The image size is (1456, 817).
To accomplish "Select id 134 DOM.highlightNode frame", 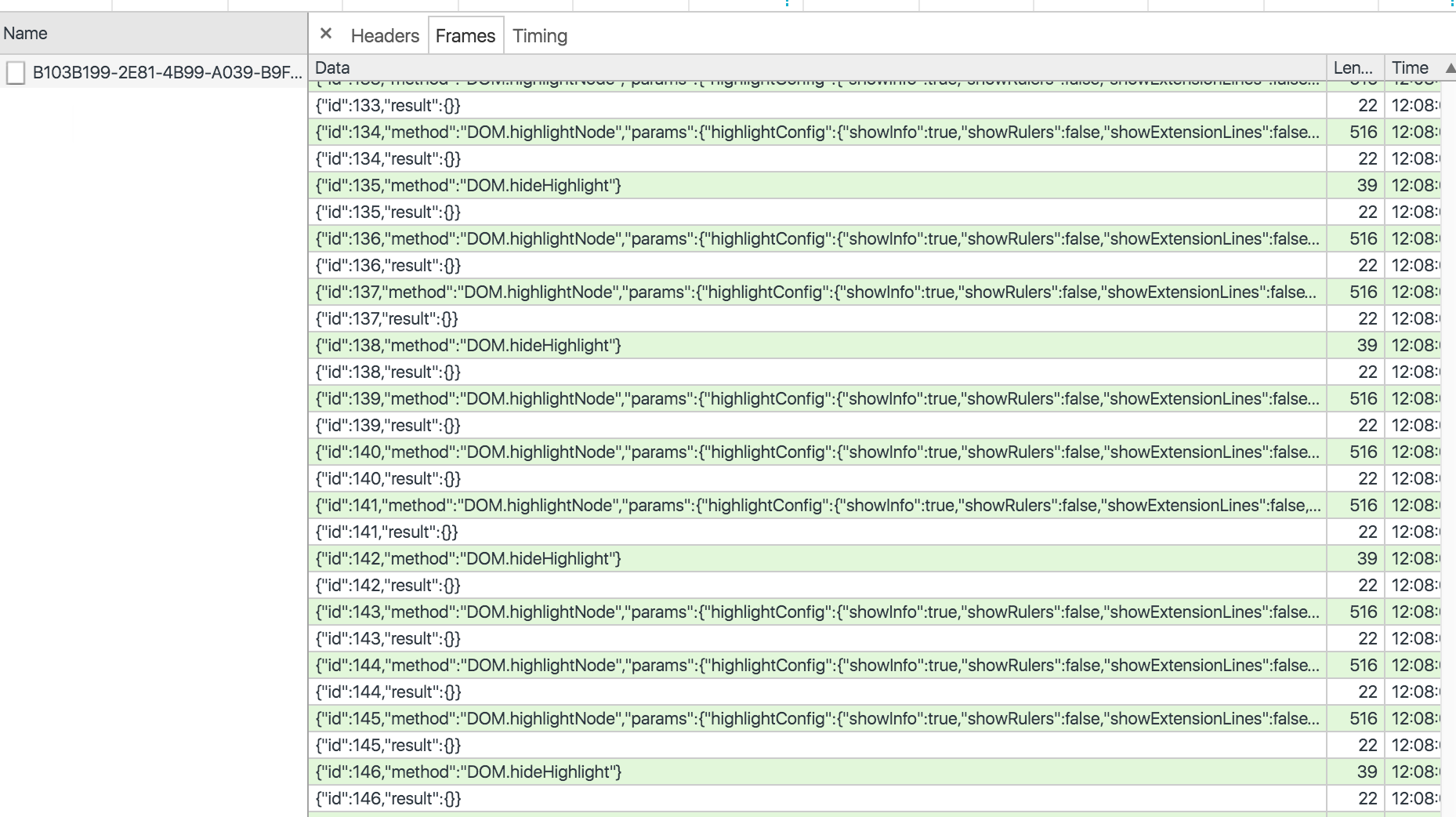I will pyautogui.click(x=815, y=133).
